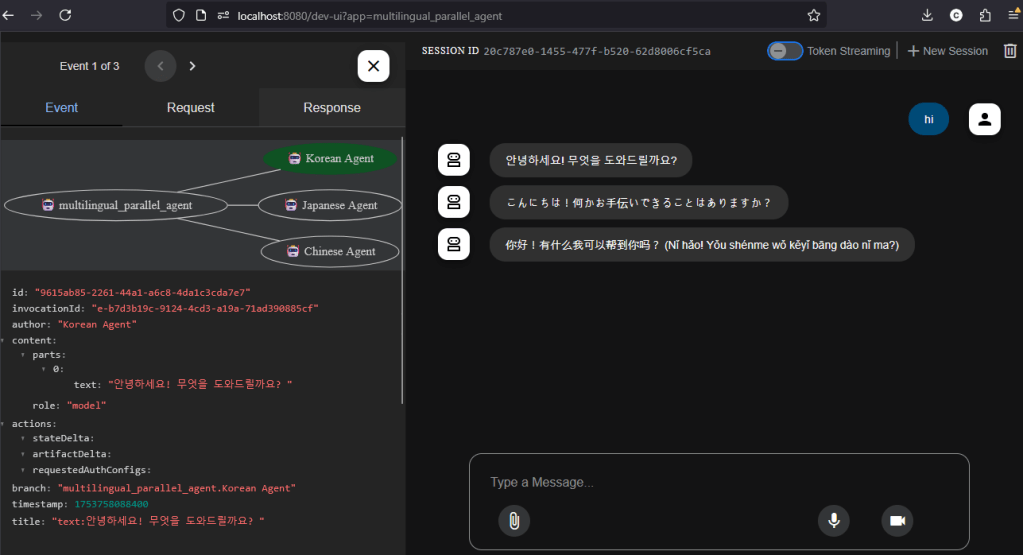Start a New Session

tap(946, 51)
